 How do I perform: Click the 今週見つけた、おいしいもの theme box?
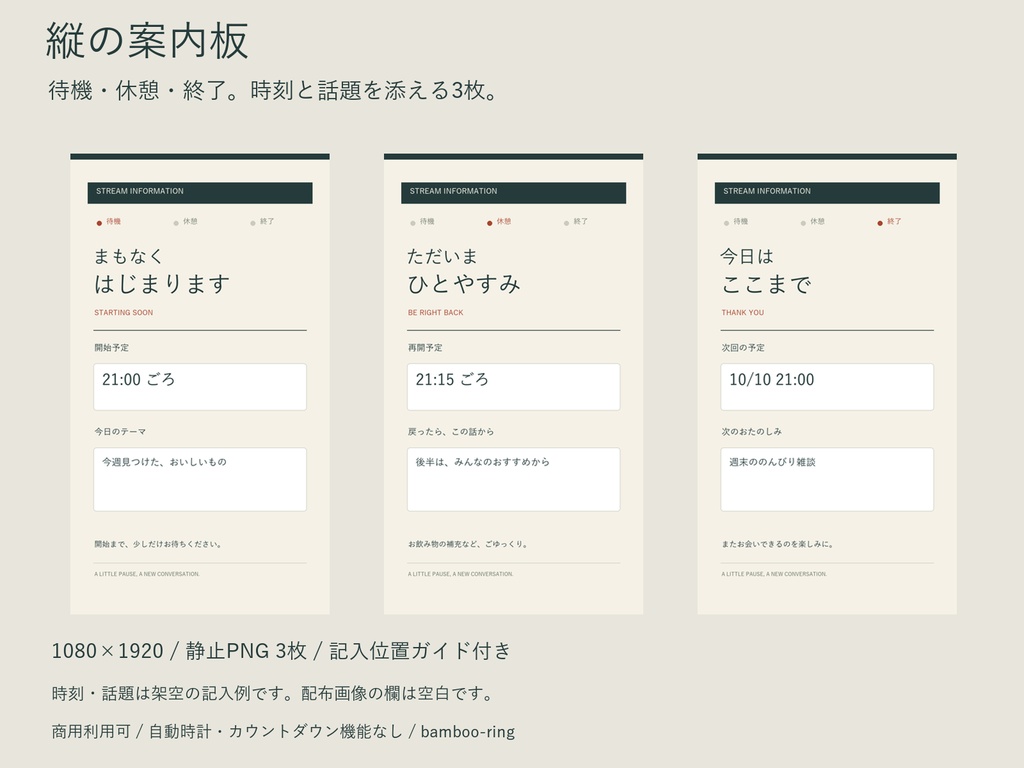[x=200, y=479]
